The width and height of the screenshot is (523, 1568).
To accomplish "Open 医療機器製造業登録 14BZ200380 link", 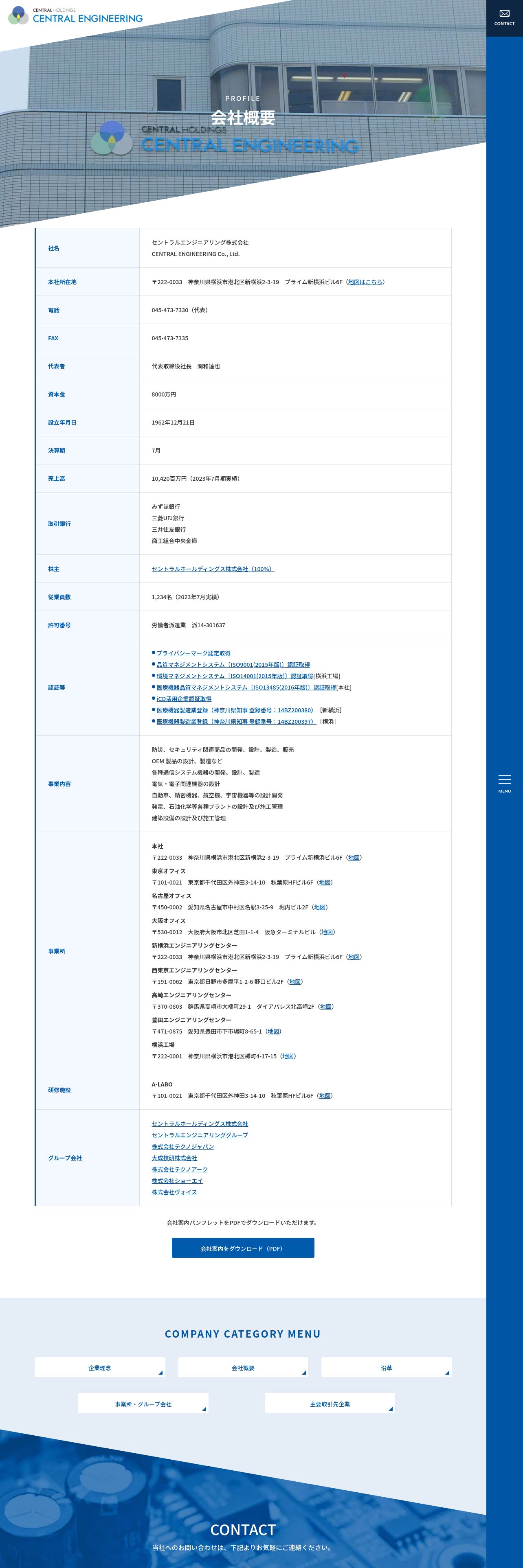I will (x=236, y=710).
